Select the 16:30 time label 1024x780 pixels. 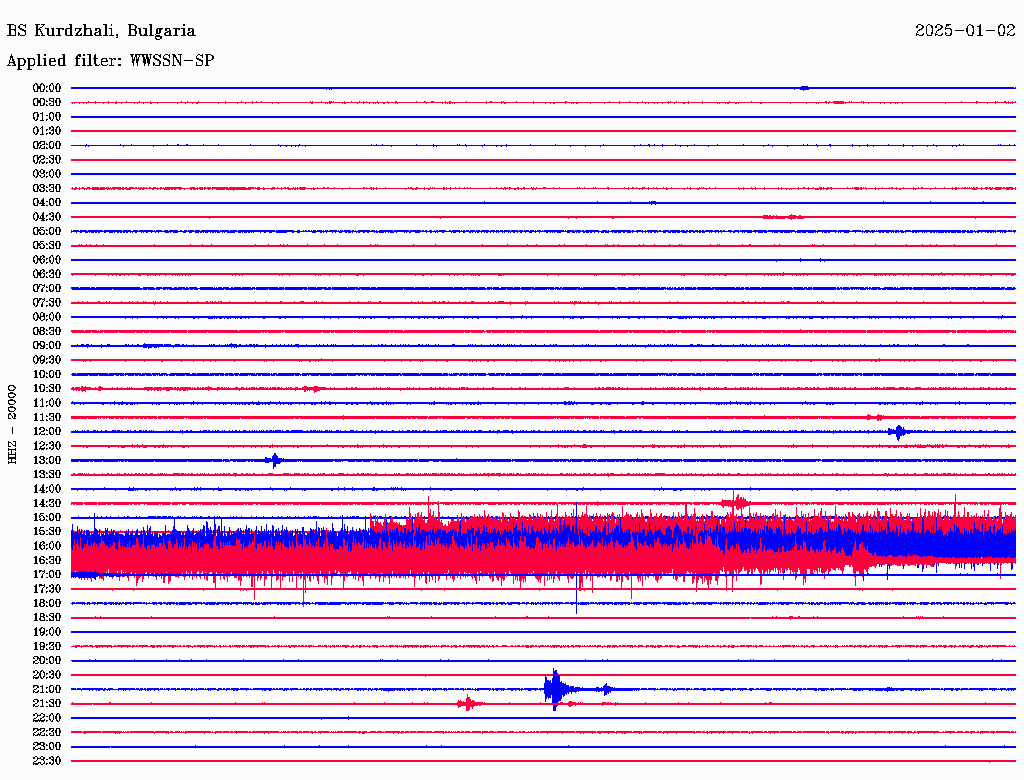tap(47, 561)
